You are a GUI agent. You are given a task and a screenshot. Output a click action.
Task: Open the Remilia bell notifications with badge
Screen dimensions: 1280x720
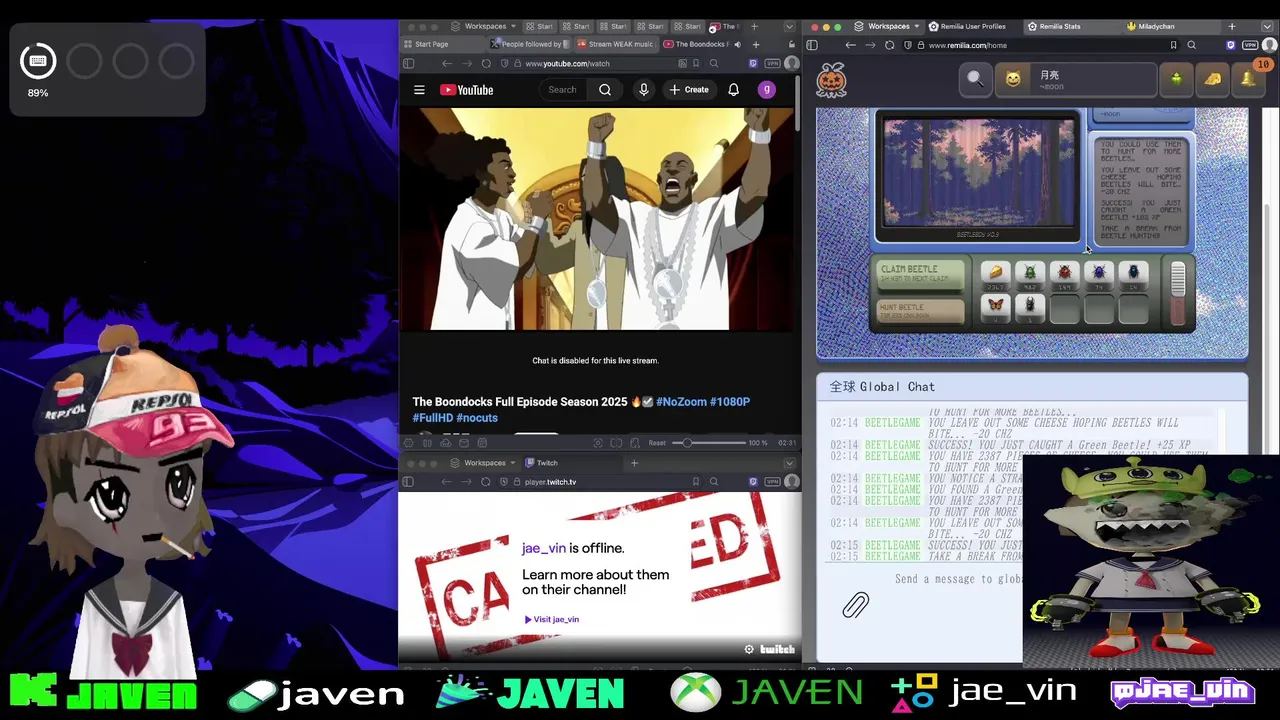[1250, 78]
